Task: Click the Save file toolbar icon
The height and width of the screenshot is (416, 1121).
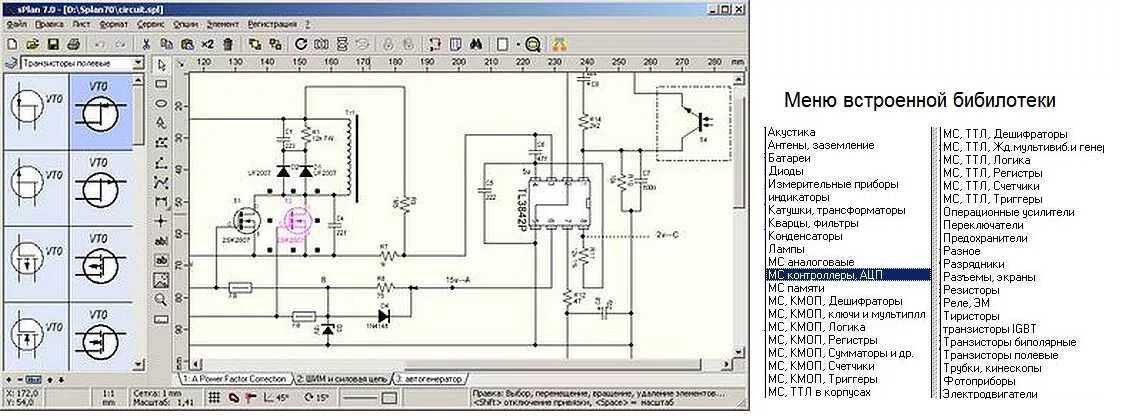Action: click(52, 44)
